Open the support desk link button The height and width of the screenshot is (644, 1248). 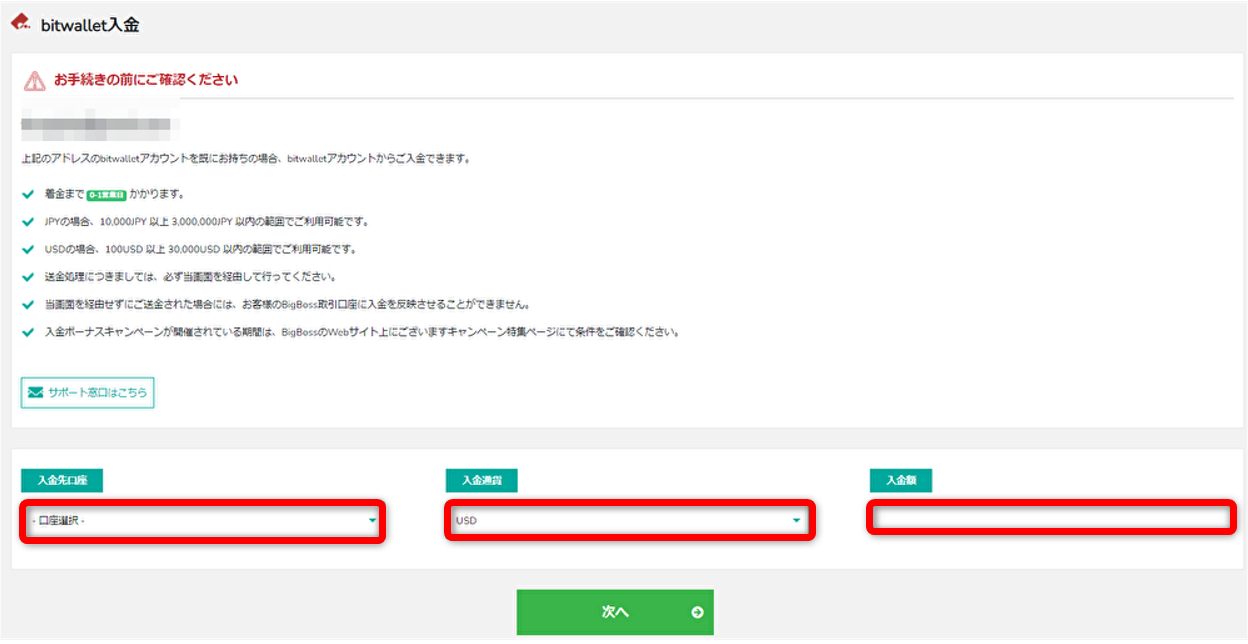(88, 393)
